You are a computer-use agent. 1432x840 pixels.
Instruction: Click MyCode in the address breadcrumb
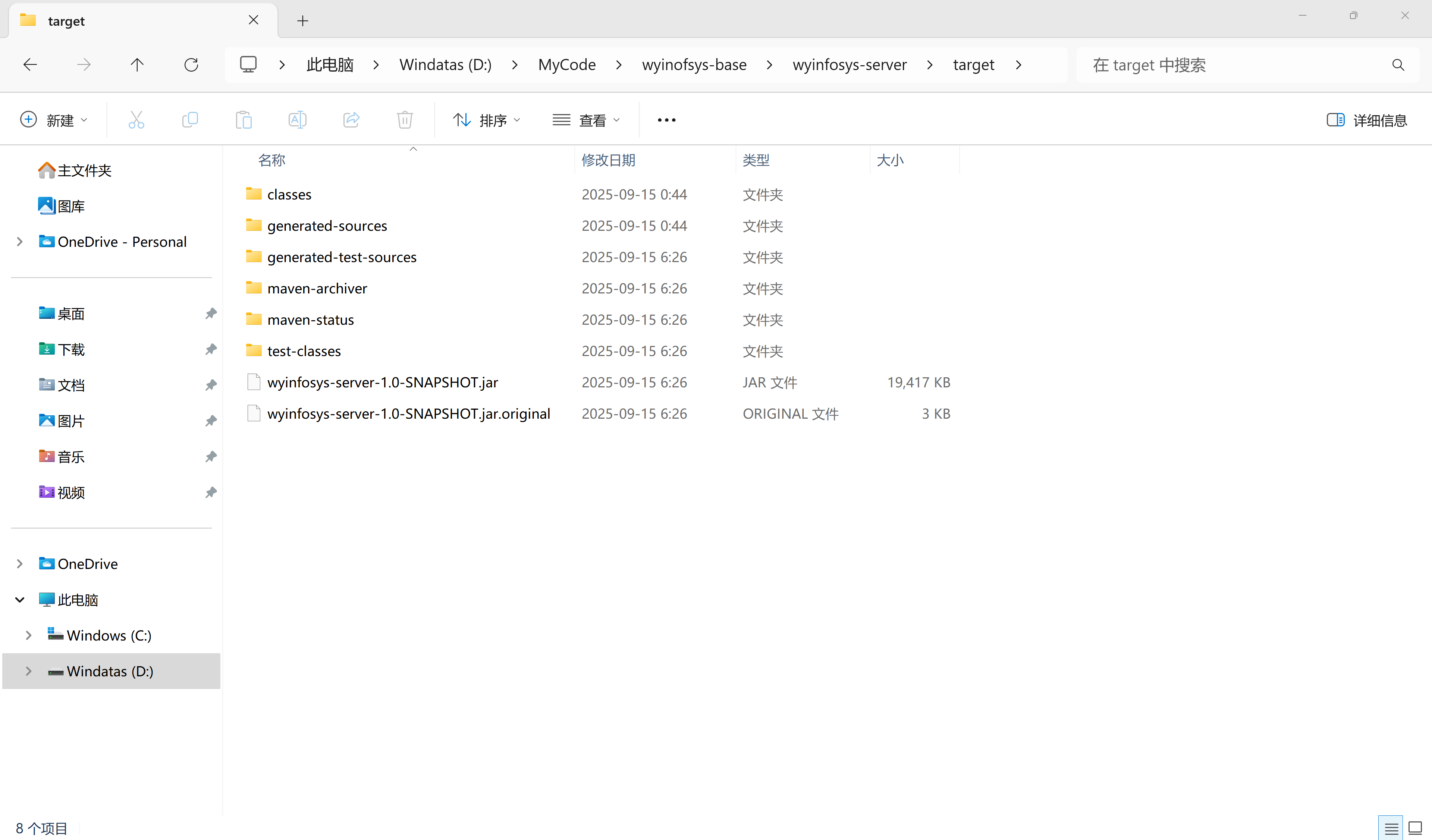pyautogui.click(x=566, y=65)
